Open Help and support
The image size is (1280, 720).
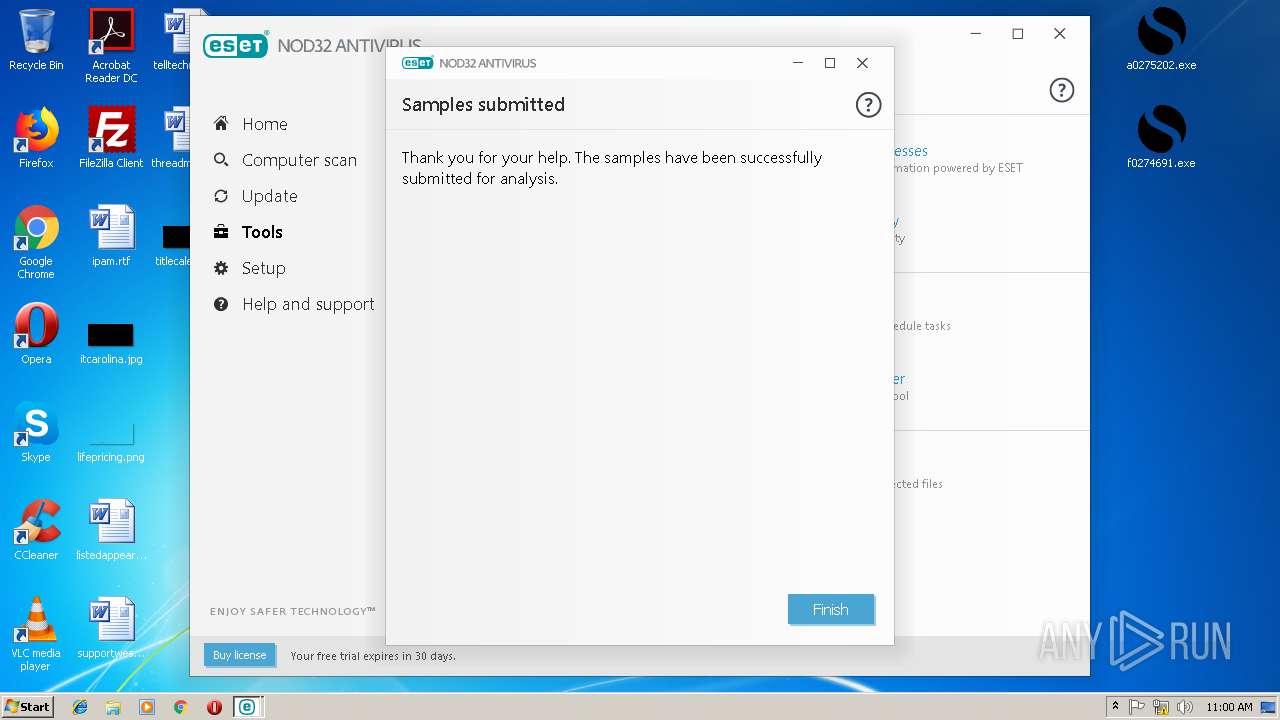coord(308,304)
